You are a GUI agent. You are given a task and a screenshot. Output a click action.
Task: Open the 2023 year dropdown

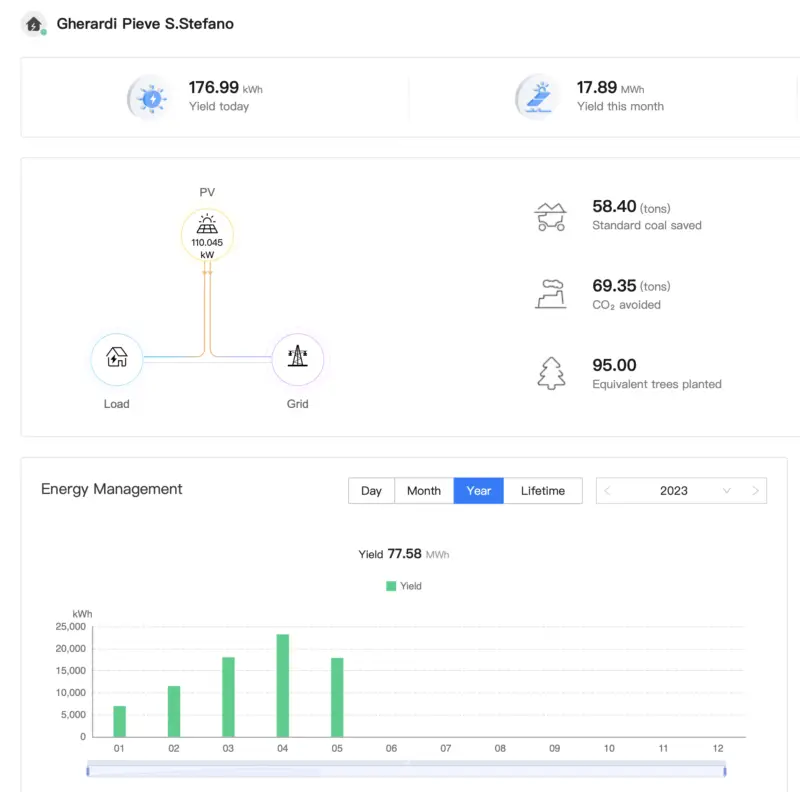681,491
